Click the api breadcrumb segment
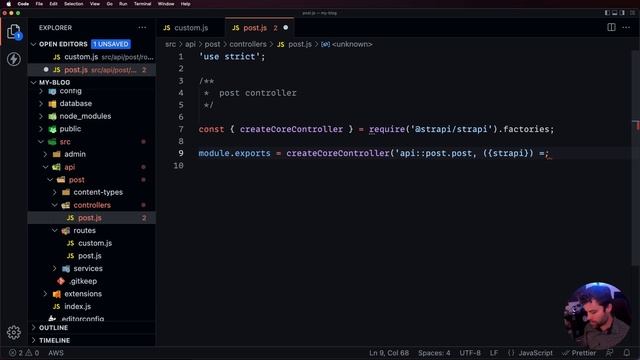The width and height of the screenshot is (640, 360). 190,44
